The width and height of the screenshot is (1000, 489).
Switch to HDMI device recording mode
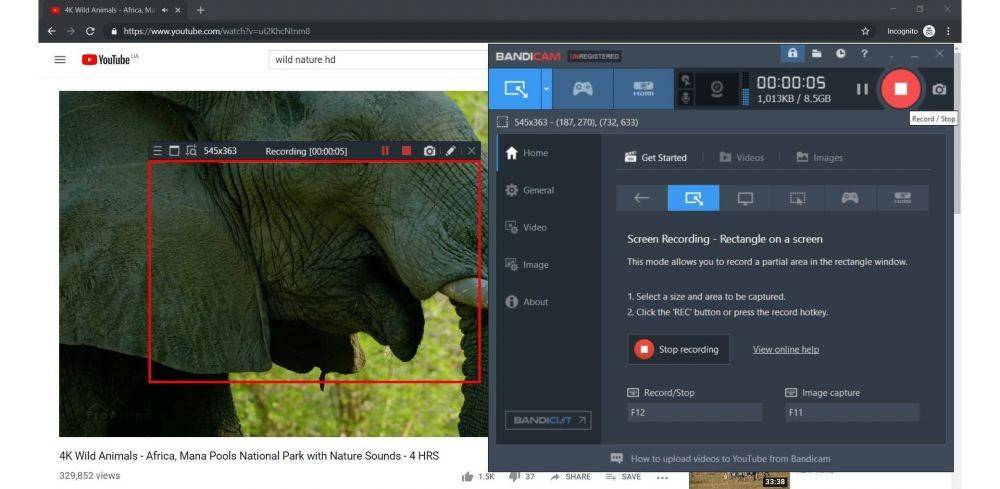[643, 89]
